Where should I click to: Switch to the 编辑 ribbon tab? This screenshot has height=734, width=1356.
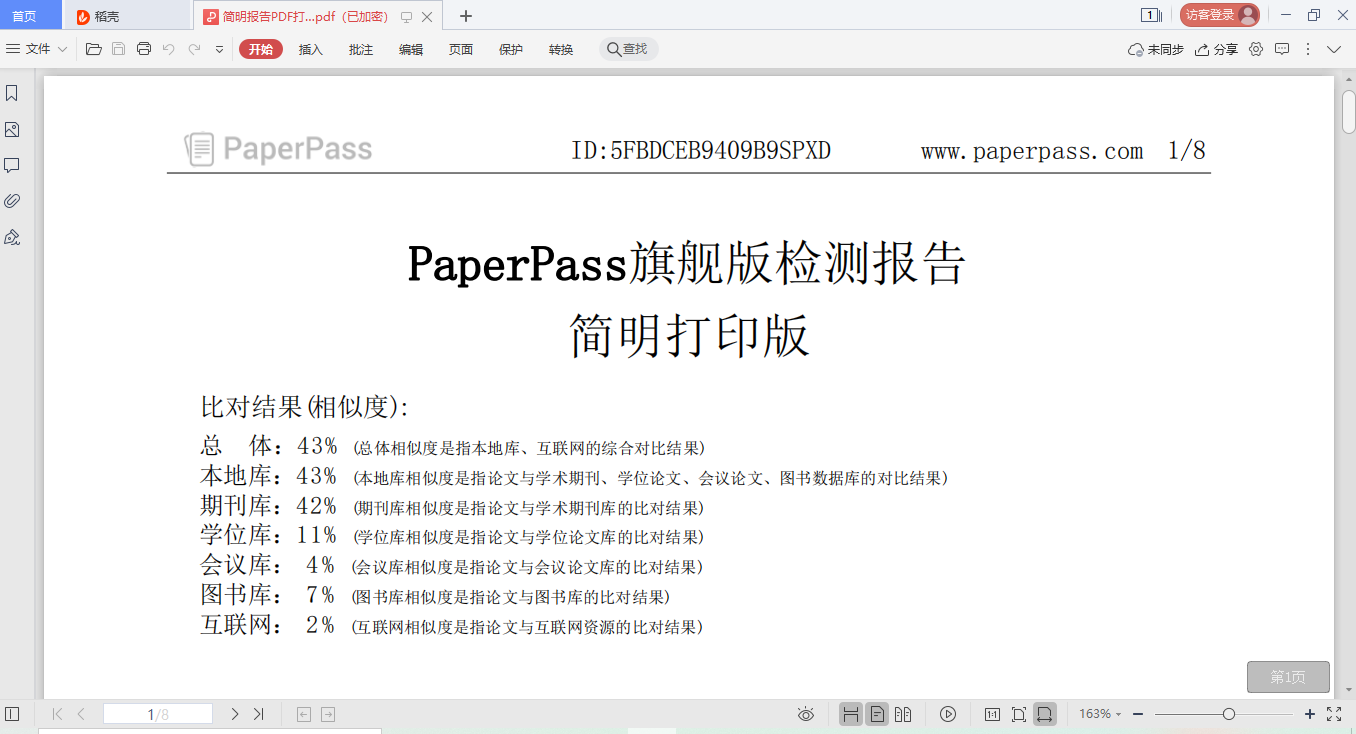click(x=411, y=49)
